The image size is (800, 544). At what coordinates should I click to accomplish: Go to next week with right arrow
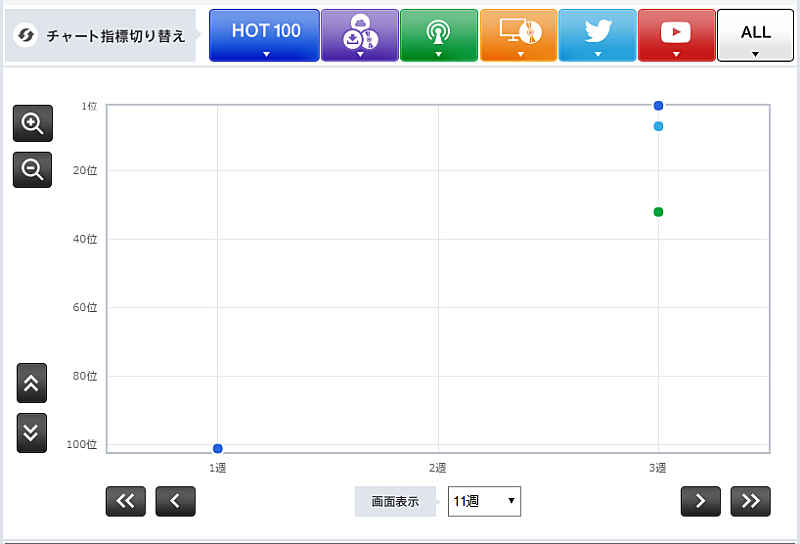(x=700, y=501)
